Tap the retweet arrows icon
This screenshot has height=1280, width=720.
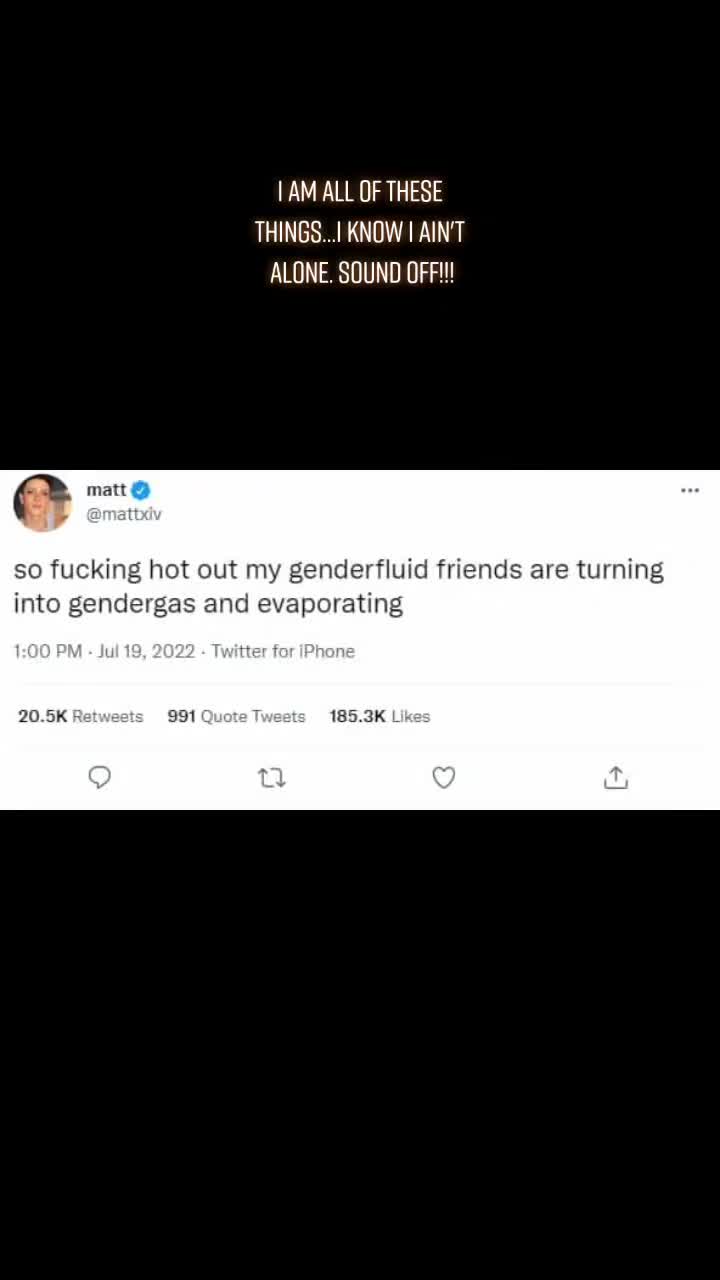272,777
